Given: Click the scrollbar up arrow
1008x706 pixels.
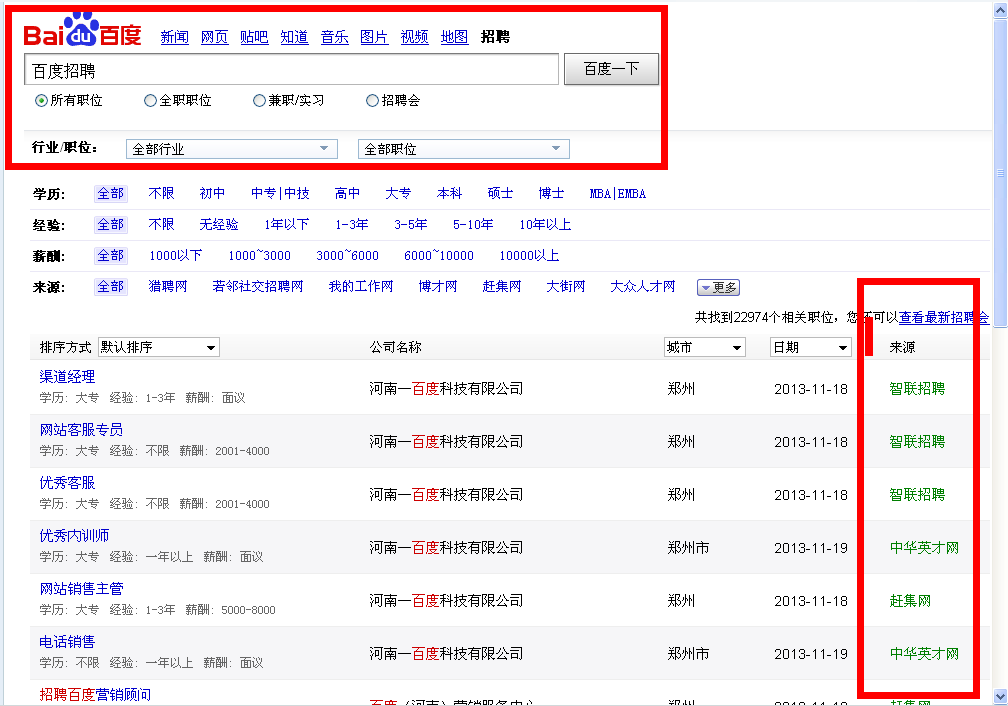Looking at the screenshot, I should point(1000,9).
